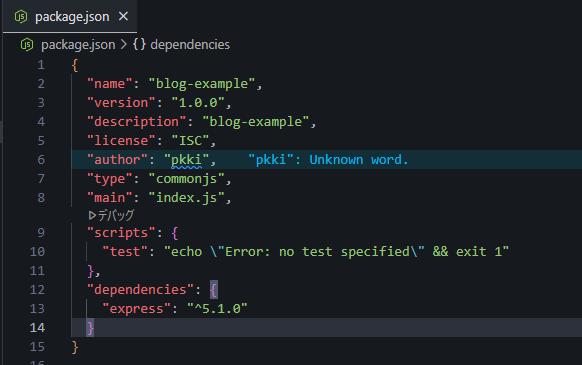Click the "commonjs" value
Viewport: 582px width, 365px height.
(x=186, y=179)
